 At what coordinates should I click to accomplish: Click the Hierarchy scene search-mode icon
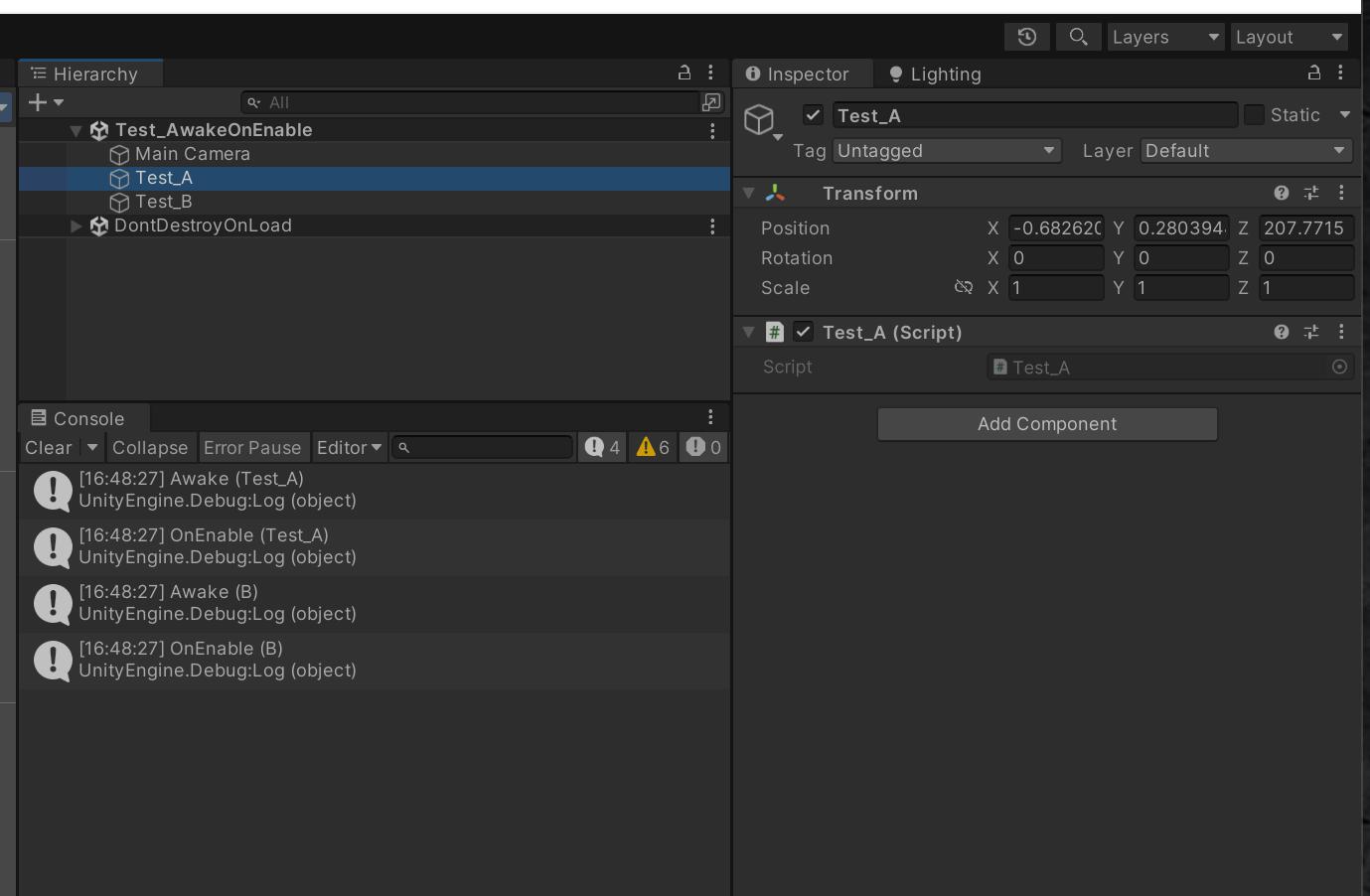(x=712, y=102)
